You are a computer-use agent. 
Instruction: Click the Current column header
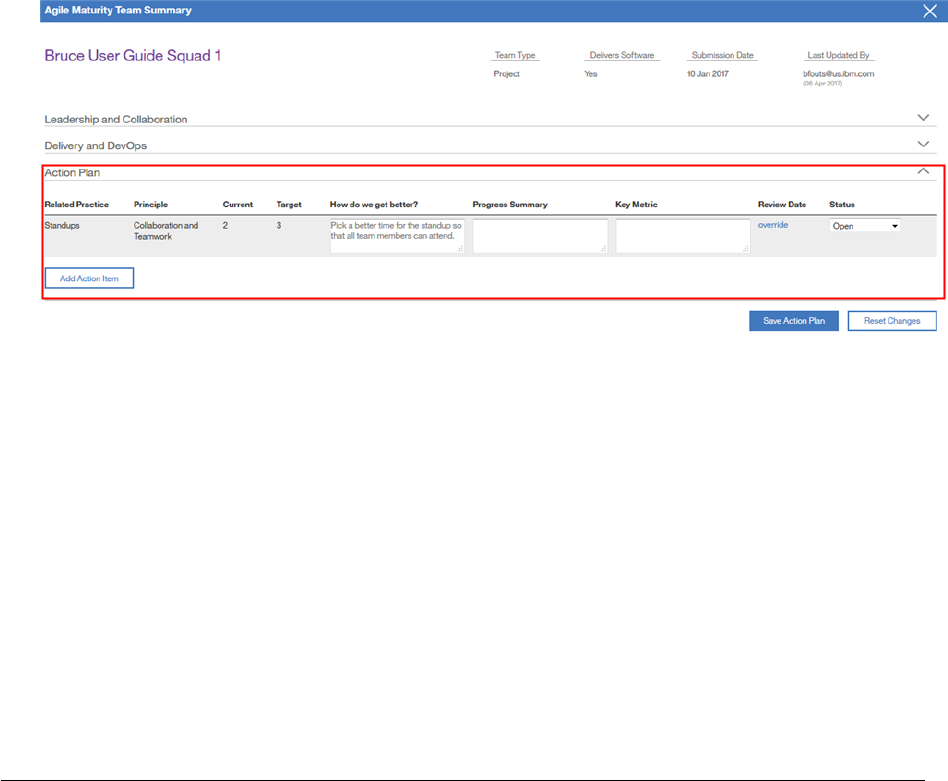coord(238,204)
